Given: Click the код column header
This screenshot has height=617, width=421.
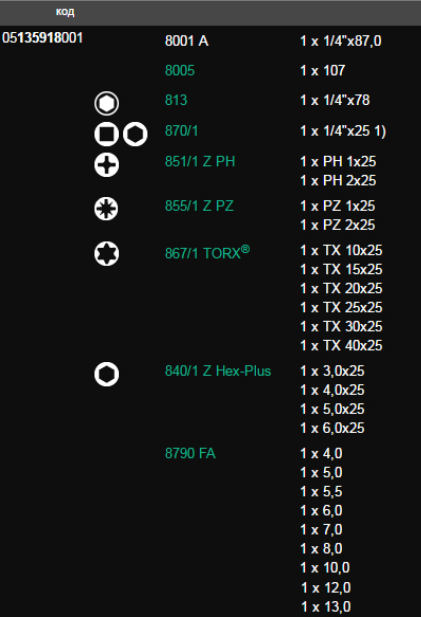Looking at the screenshot, I should pyautogui.click(x=65, y=11).
